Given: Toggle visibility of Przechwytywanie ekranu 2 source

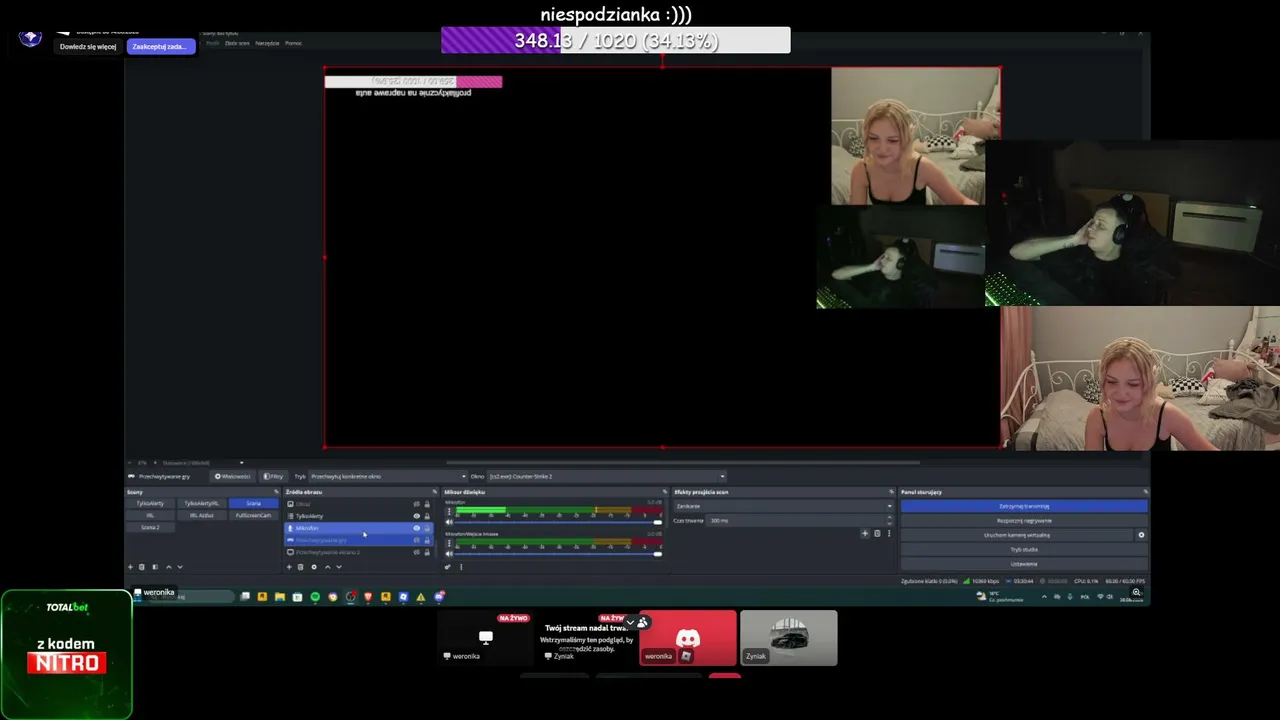Looking at the screenshot, I should point(416,552).
